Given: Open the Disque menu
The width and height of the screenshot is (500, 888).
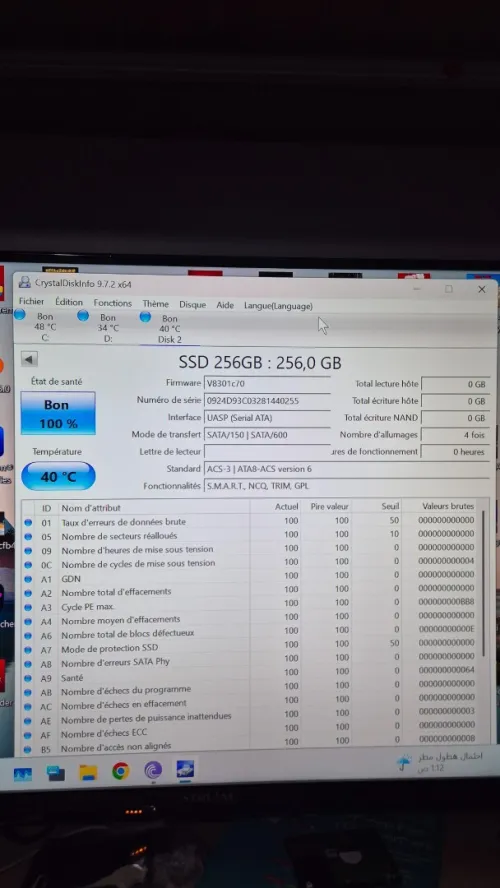Looking at the screenshot, I should (x=193, y=305).
